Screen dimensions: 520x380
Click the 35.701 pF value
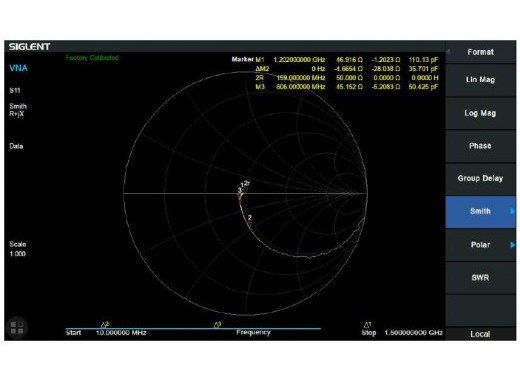coord(423,69)
